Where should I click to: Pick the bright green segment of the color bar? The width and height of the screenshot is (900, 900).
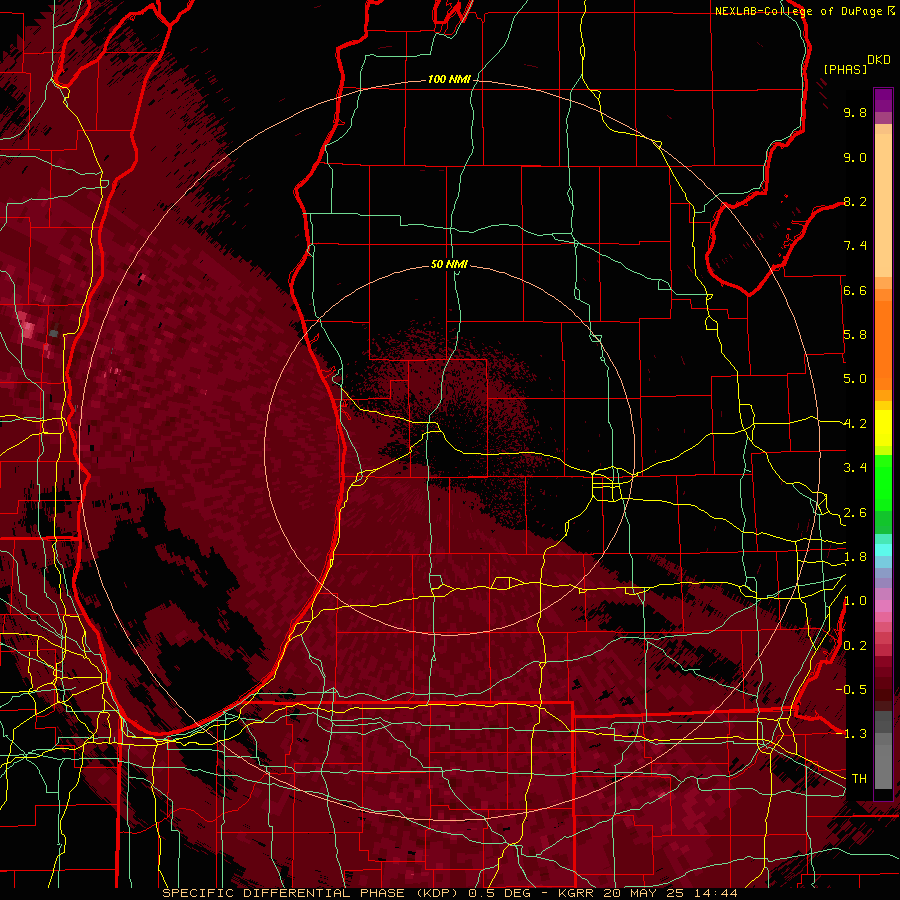[x=883, y=482]
